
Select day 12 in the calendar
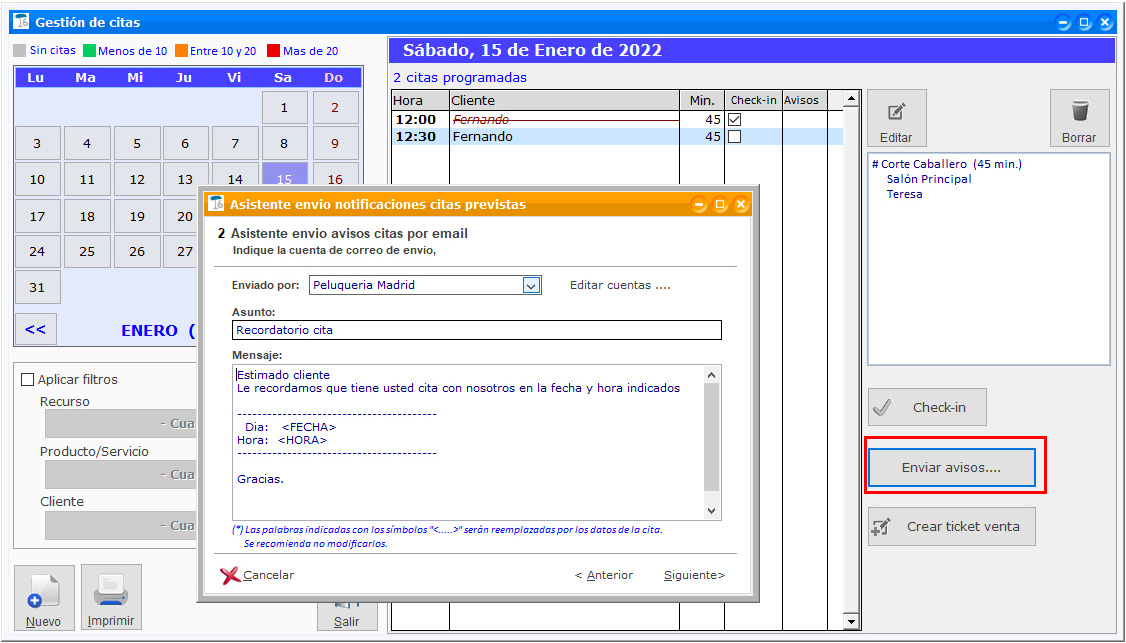point(136,180)
